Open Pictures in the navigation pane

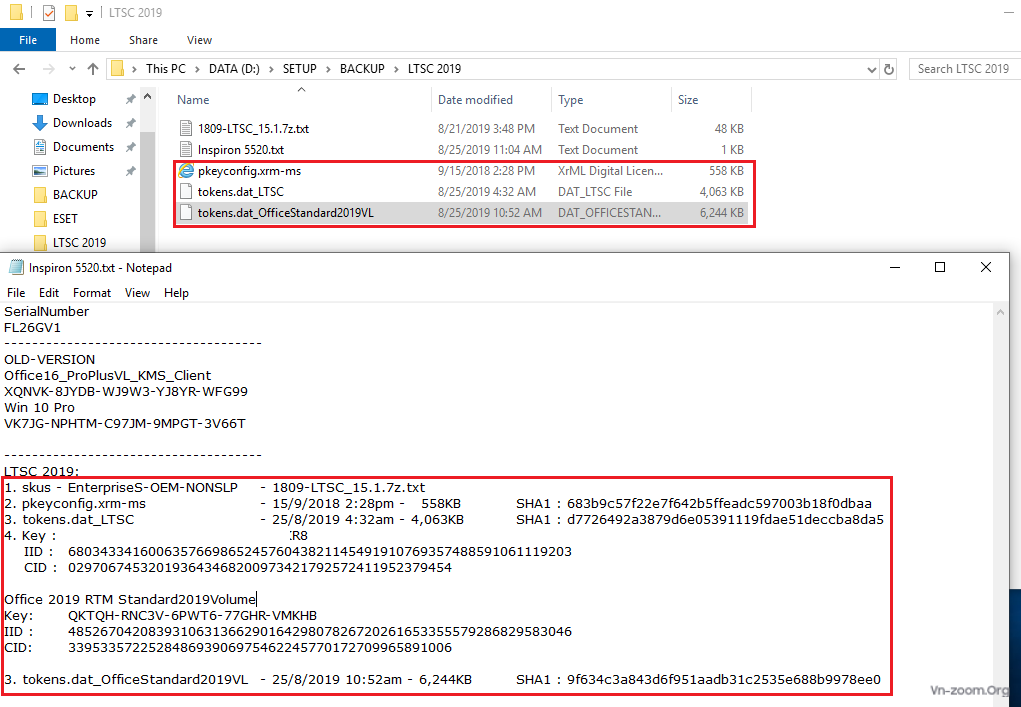[74, 171]
